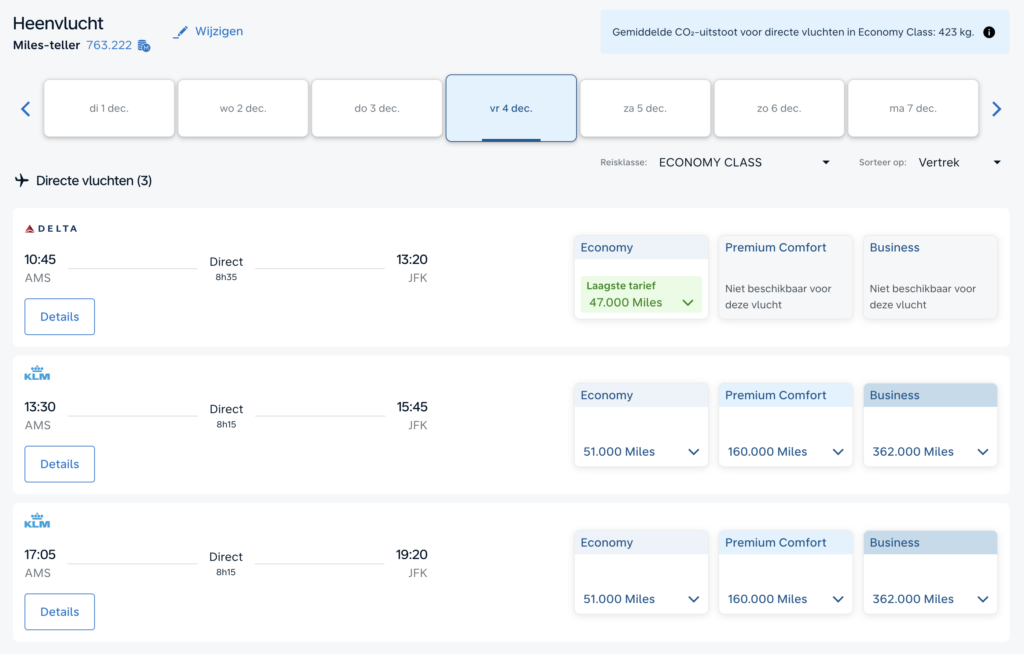The width and height of the screenshot is (1024, 654).
Task: Click the Miles-teller calculator icon
Action: 144,46
